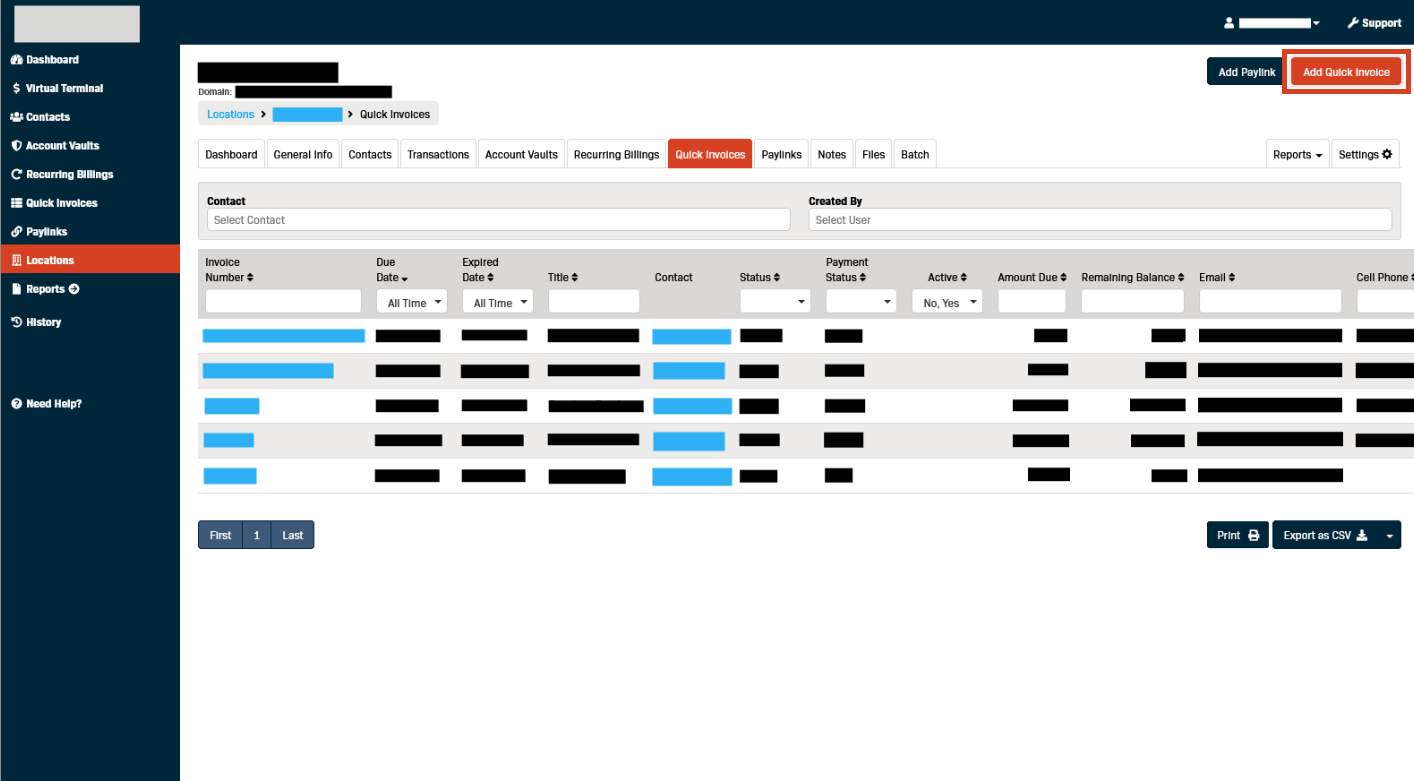This screenshot has width=1414, height=781.
Task: Click the Title filter field
Action: pos(594,301)
